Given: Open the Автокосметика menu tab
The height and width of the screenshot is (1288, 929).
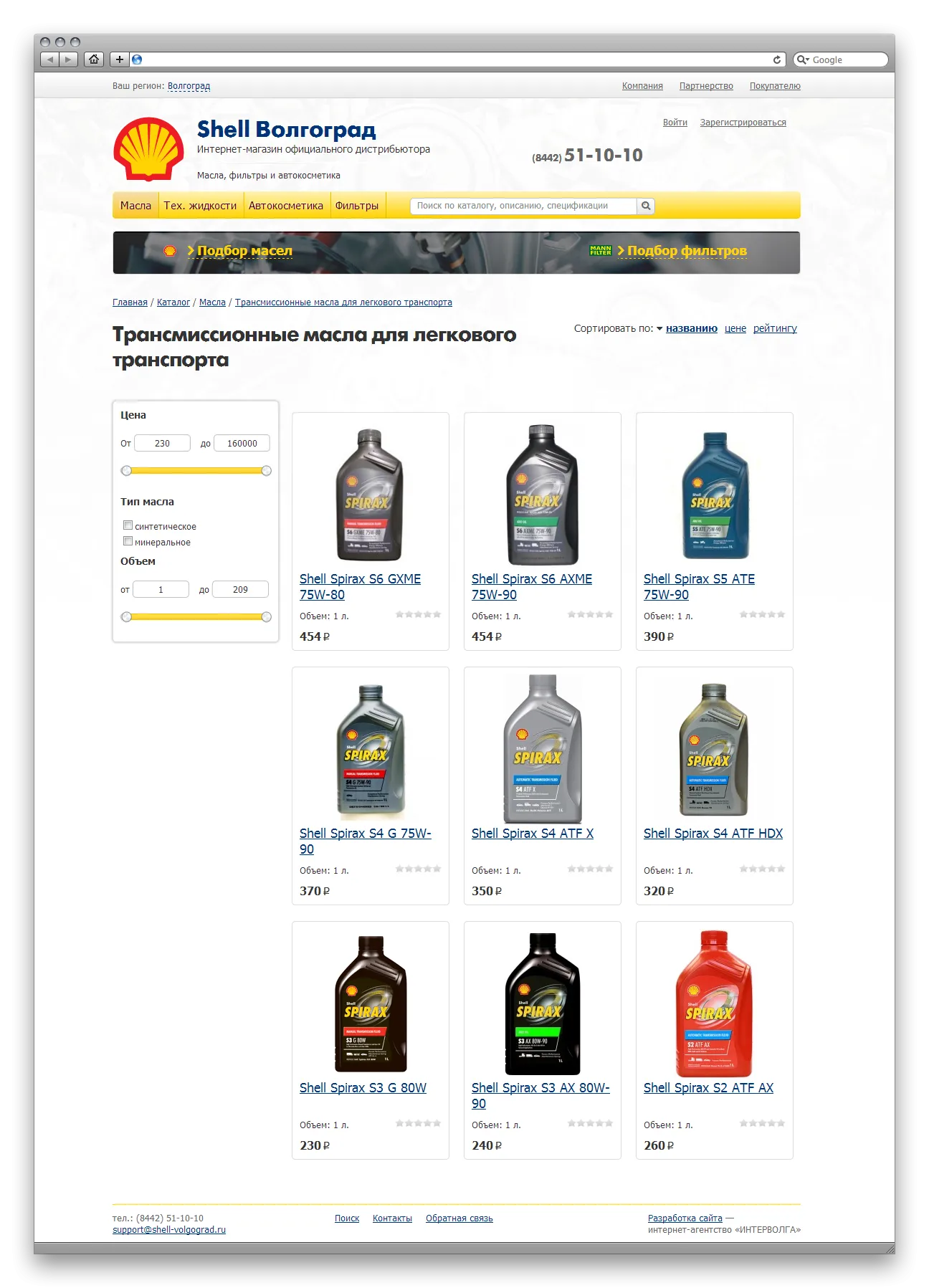Looking at the screenshot, I should [286, 206].
